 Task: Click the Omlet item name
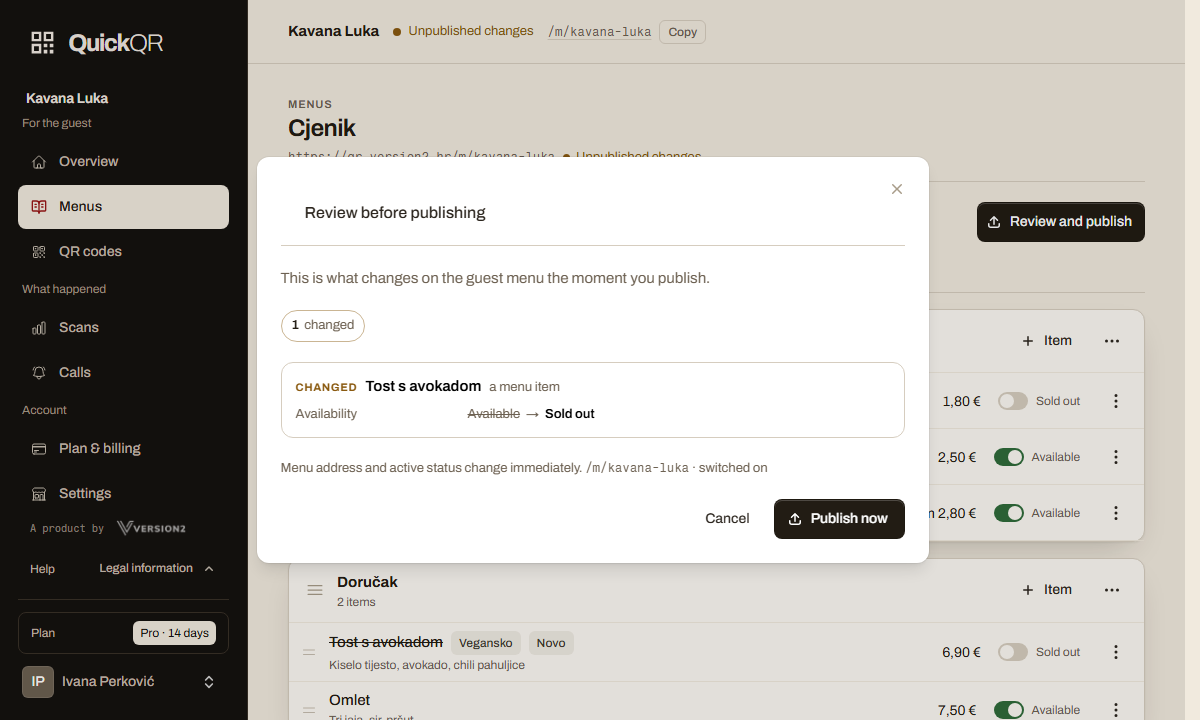[x=350, y=700]
